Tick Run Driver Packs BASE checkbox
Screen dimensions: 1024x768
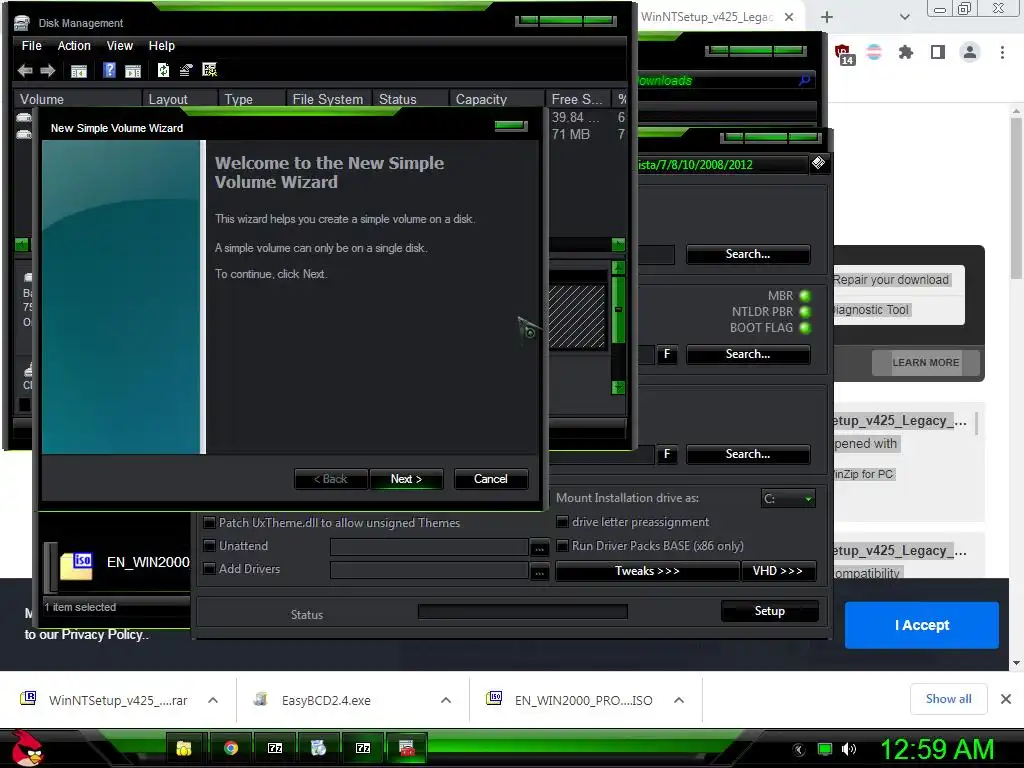[x=562, y=545]
